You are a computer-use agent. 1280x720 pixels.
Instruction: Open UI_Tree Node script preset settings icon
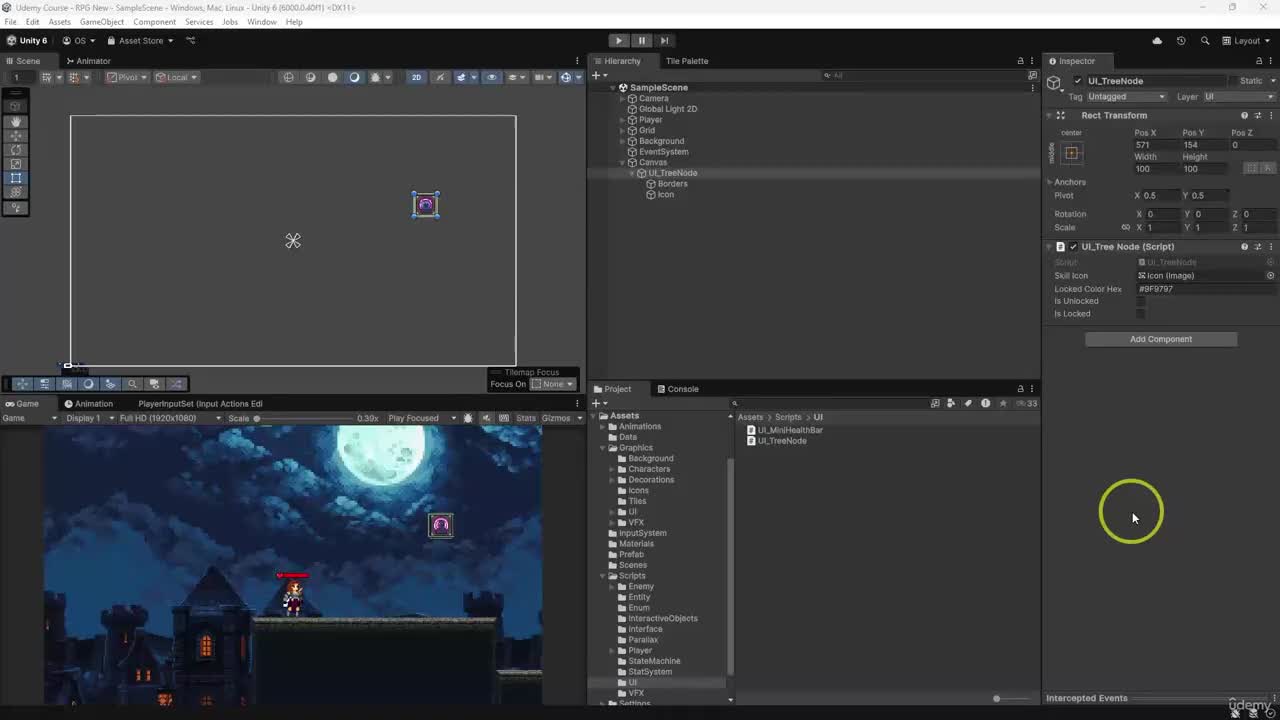[1258, 247]
